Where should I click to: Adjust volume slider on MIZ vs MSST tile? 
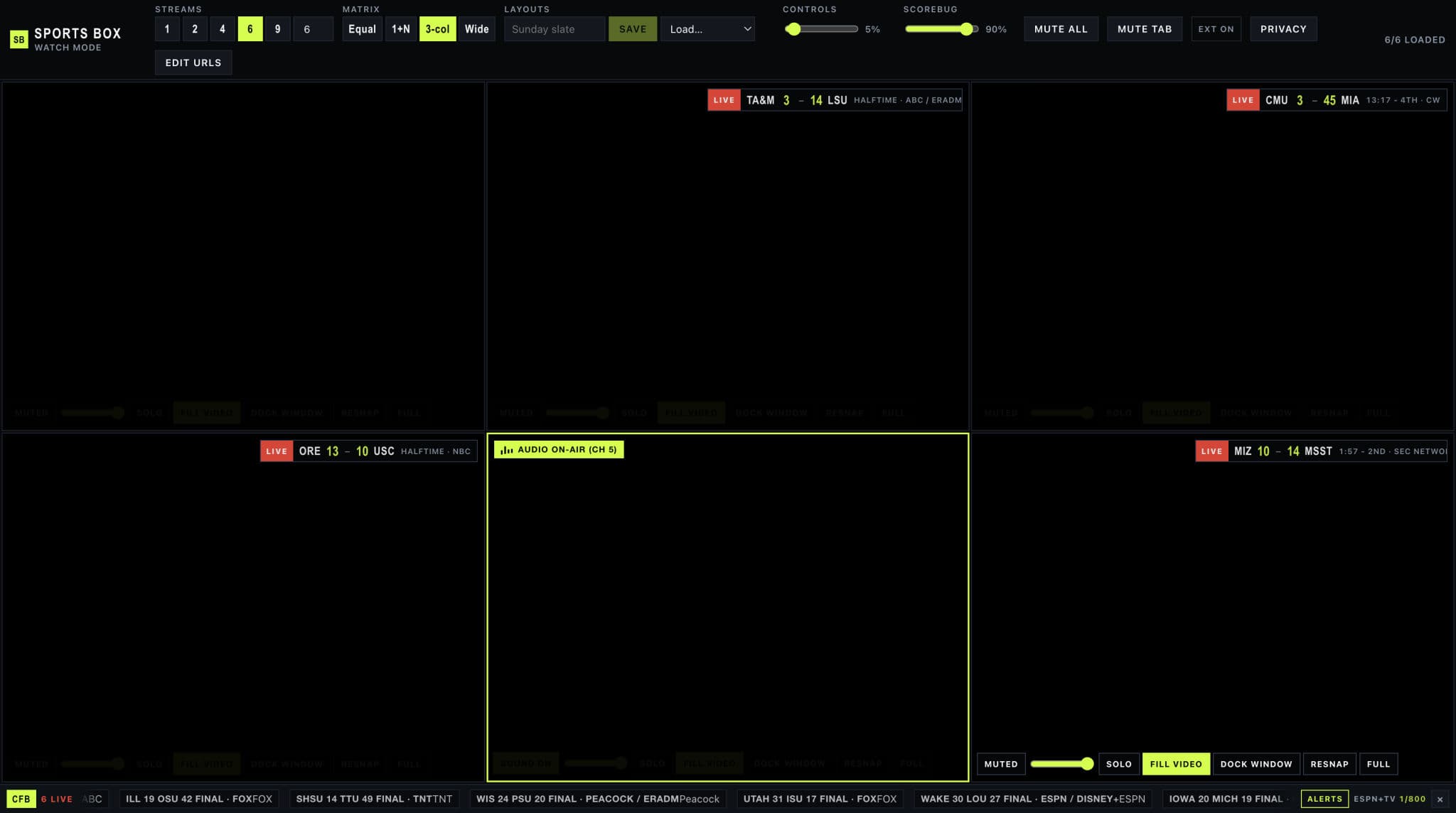tap(1062, 764)
